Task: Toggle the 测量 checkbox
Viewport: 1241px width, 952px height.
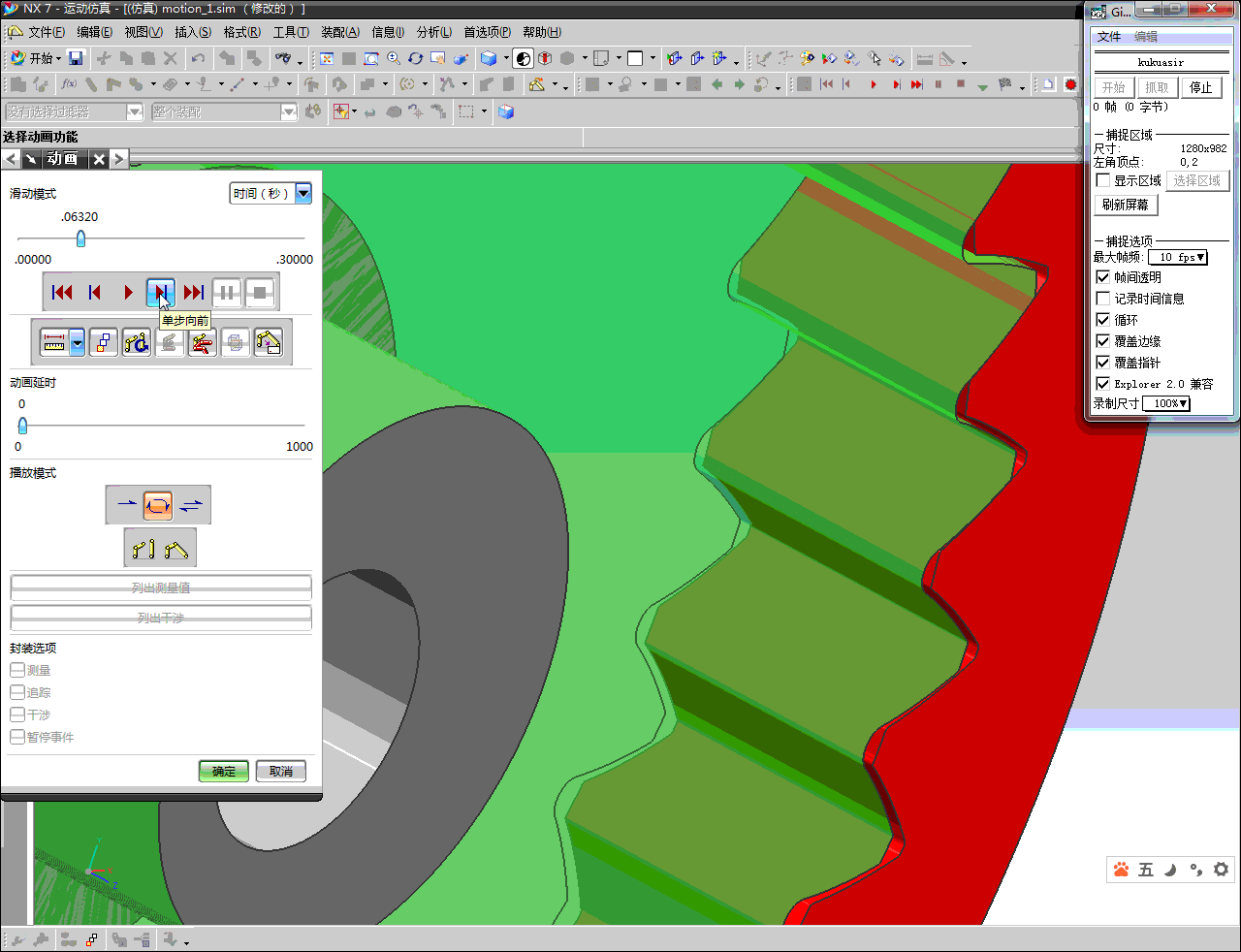Action: [x=17, y=670]
